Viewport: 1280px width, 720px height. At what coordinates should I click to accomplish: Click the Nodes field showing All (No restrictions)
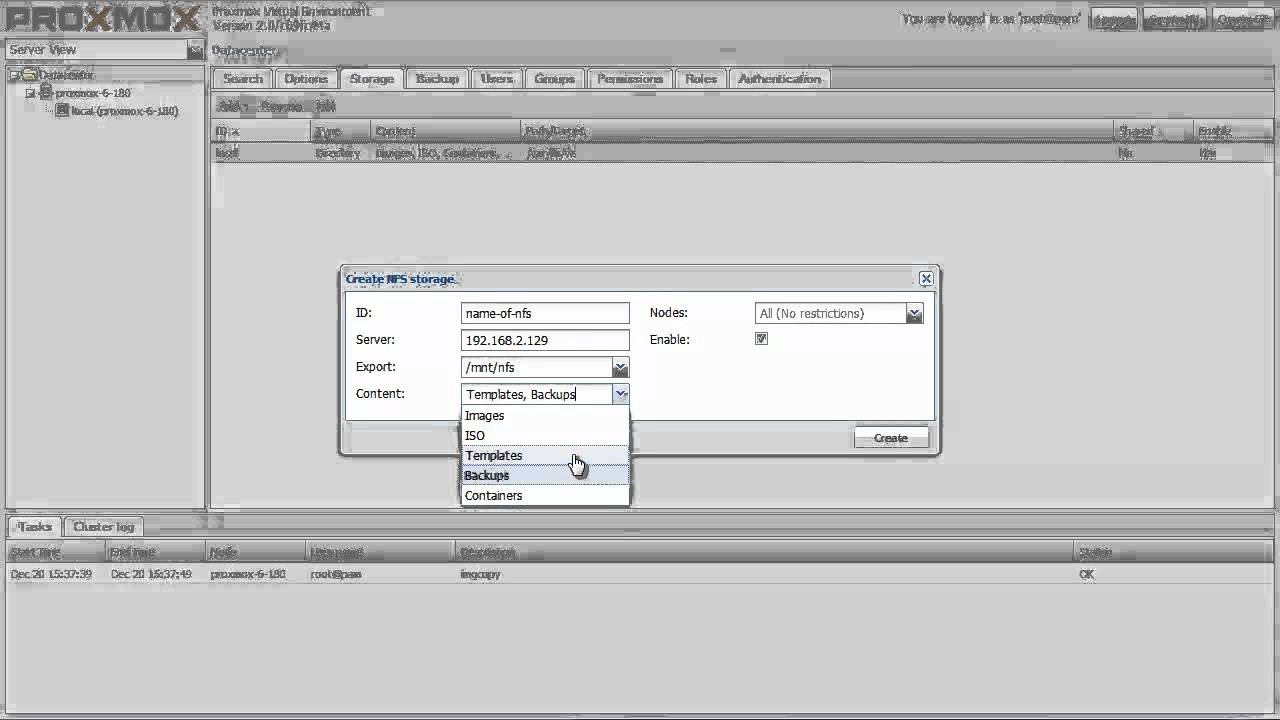(831, 314)
